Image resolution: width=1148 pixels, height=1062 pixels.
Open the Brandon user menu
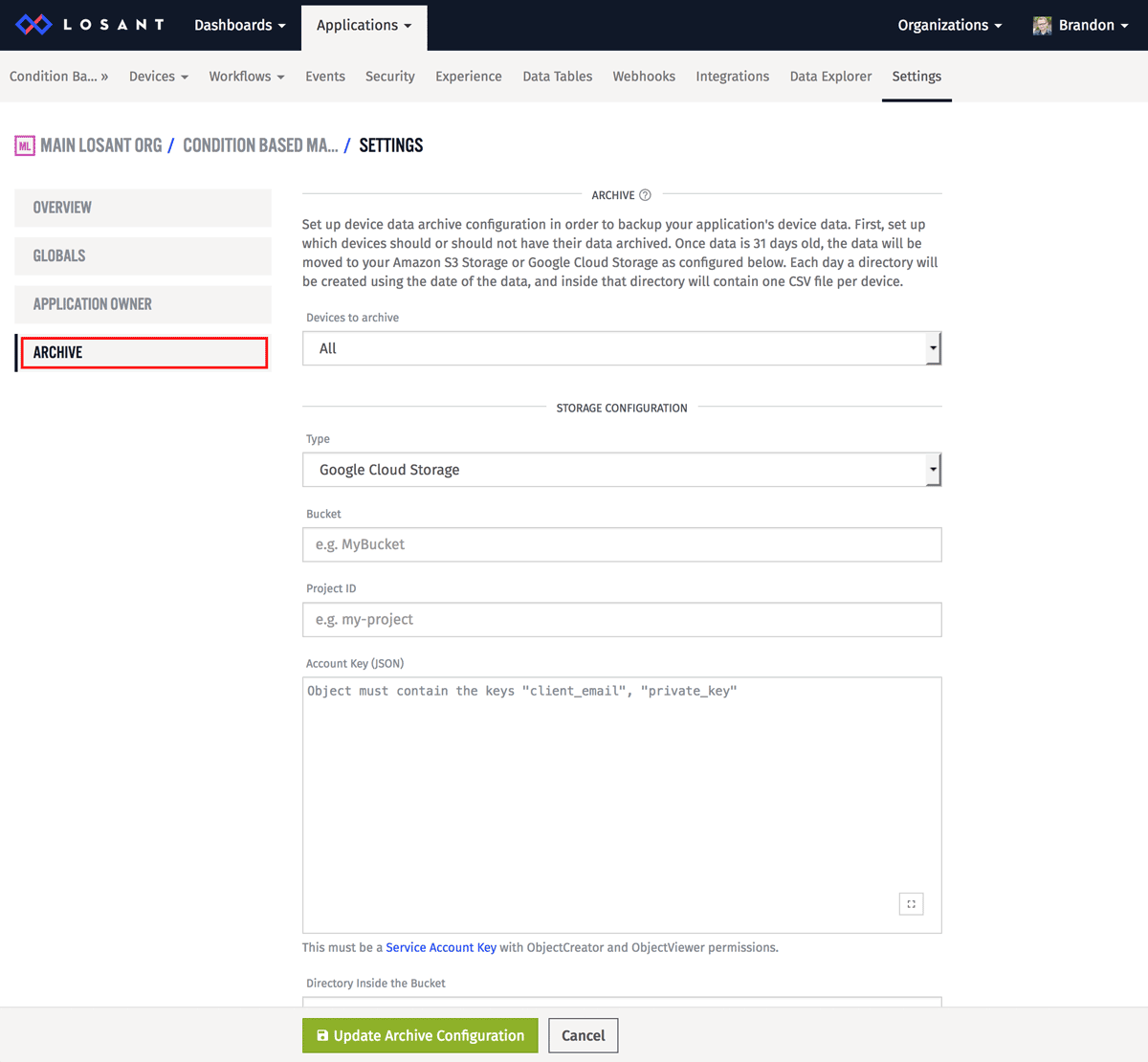click(x=1081, y=25)
